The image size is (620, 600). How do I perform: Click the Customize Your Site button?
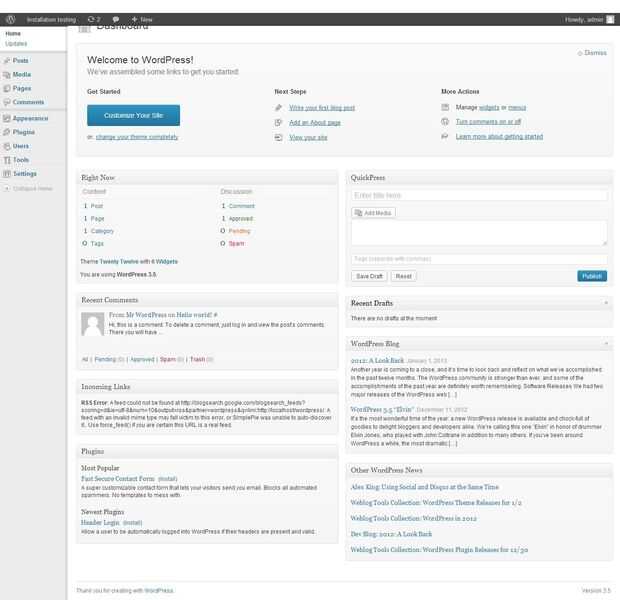click(133, 115)
